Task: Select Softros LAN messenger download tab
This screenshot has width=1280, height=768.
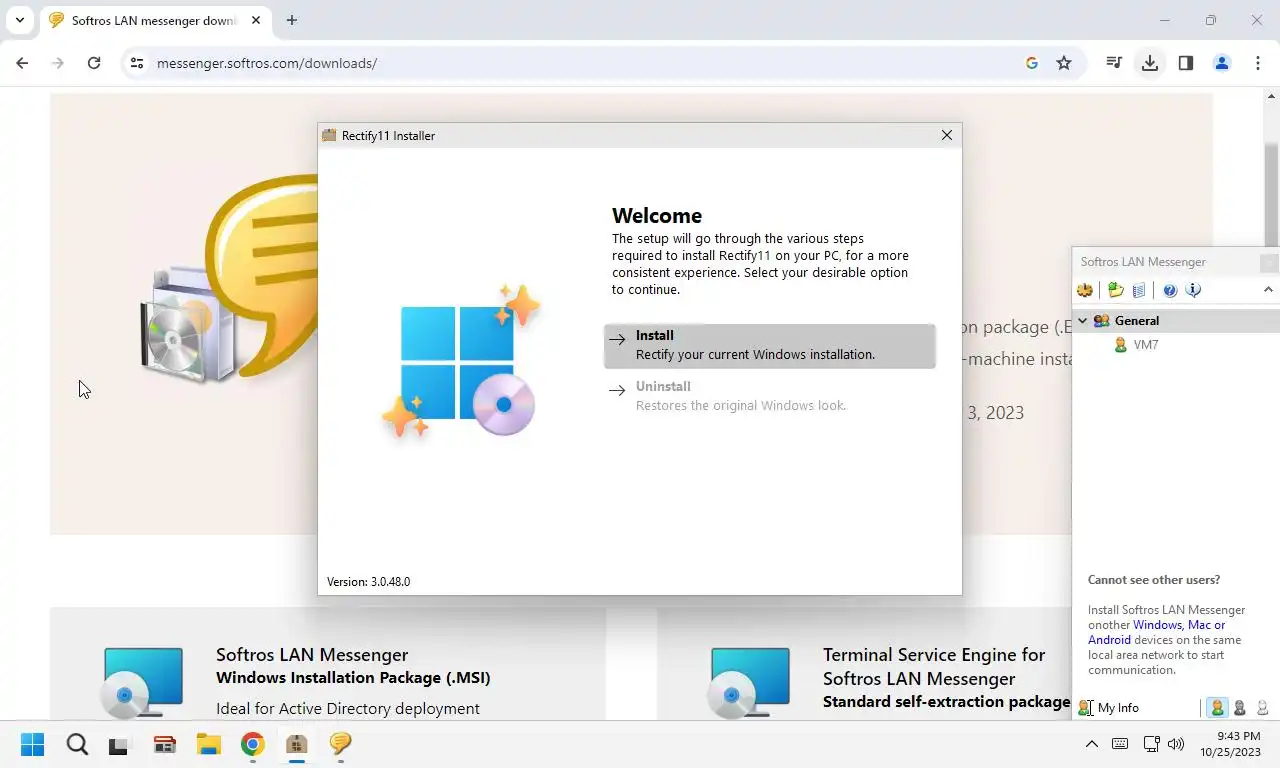Action: click(153, 20)
